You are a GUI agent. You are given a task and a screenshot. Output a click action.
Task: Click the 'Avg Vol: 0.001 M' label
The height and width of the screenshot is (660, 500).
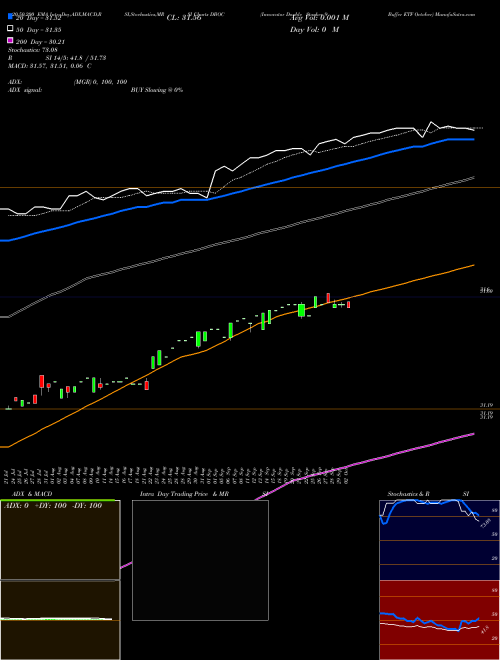pos(319,18)
